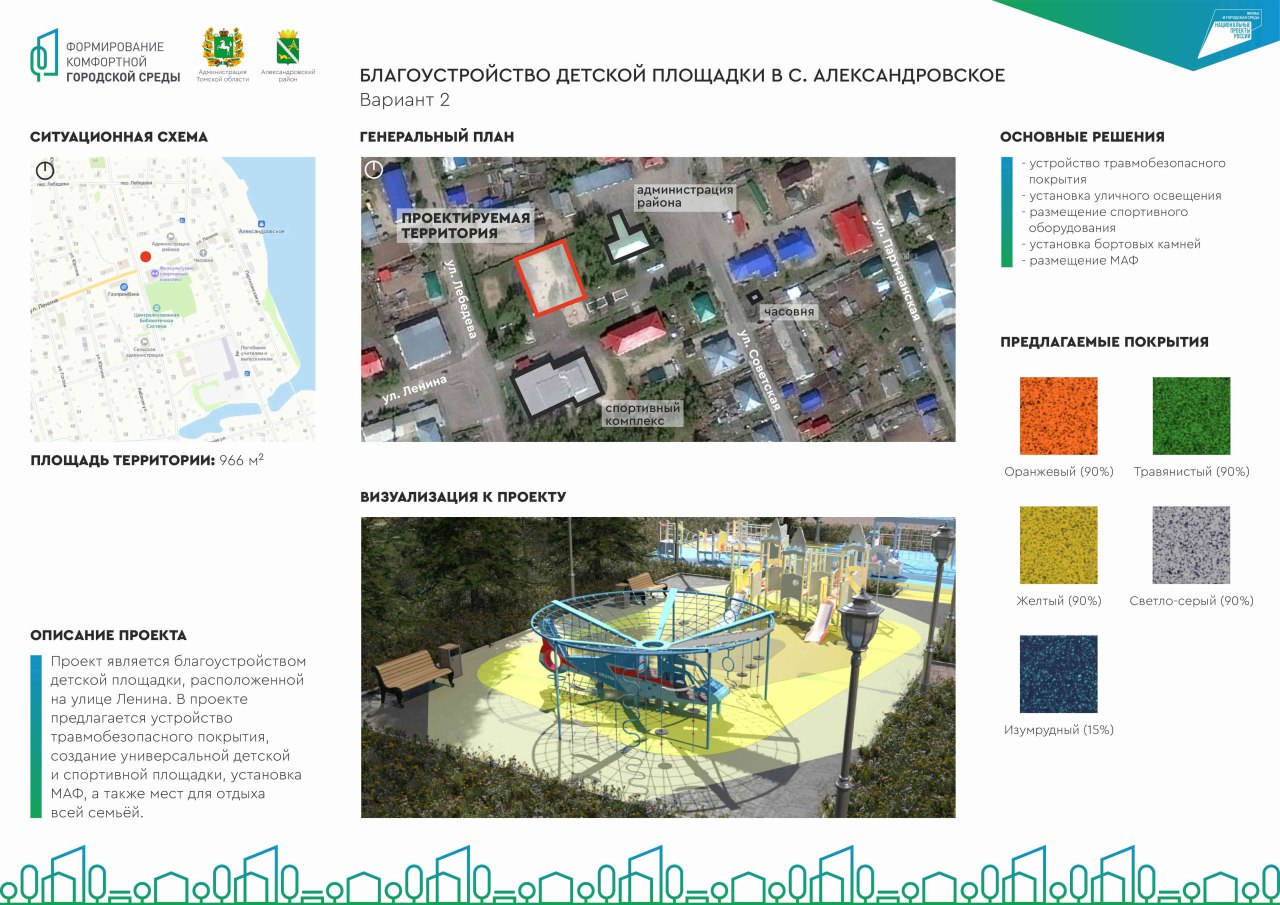Click the red location dot on situational map
Image resolution: width=1280 pixels, height=905 pixels.
click(x=145, y=257)
